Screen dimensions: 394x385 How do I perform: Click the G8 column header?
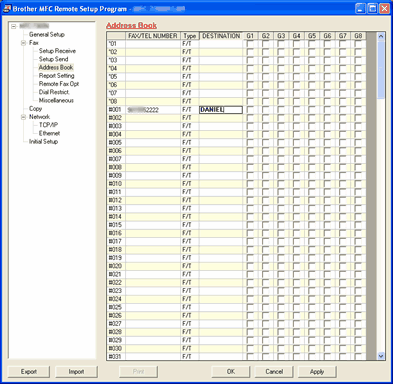tap(358, 36)
